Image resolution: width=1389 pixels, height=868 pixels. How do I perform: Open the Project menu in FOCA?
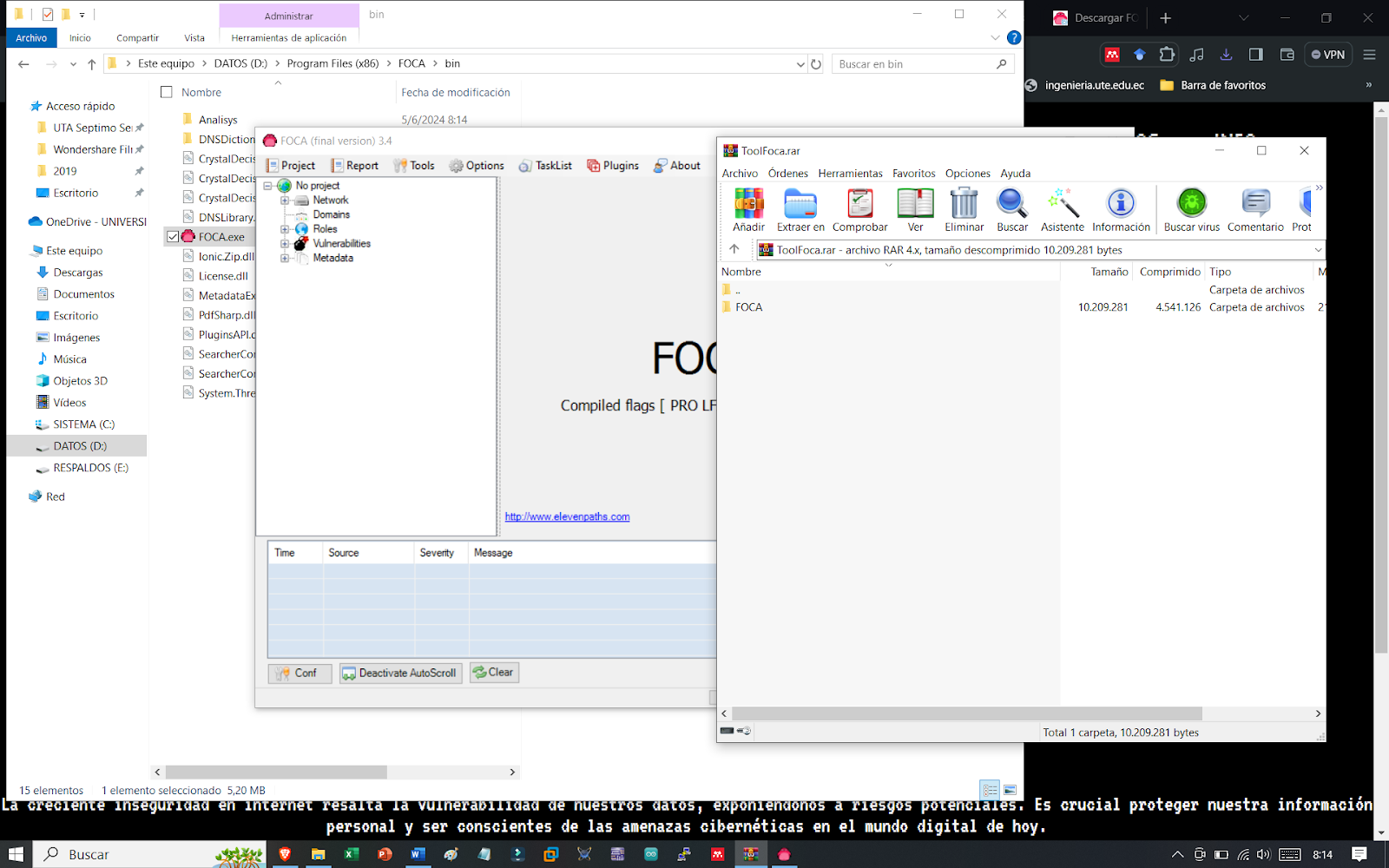tap(291, 165)
